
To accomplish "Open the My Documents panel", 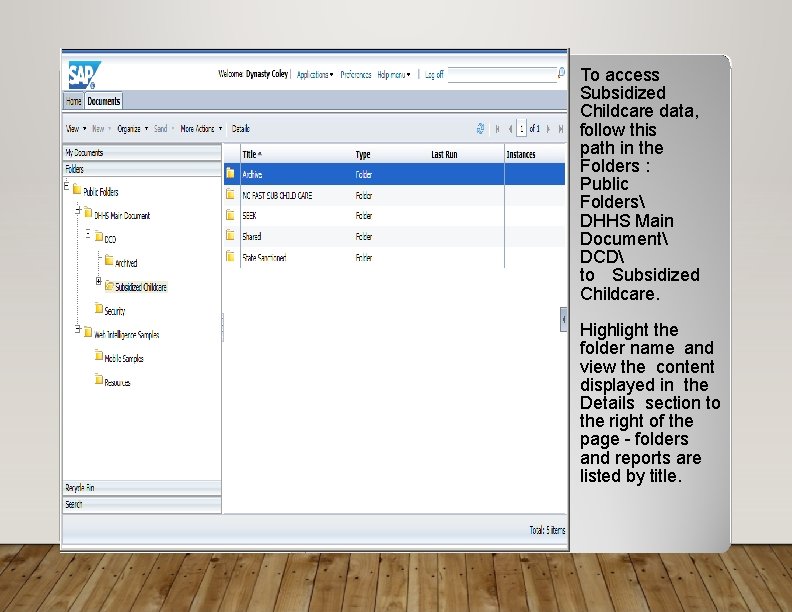I will coord(142,152).
